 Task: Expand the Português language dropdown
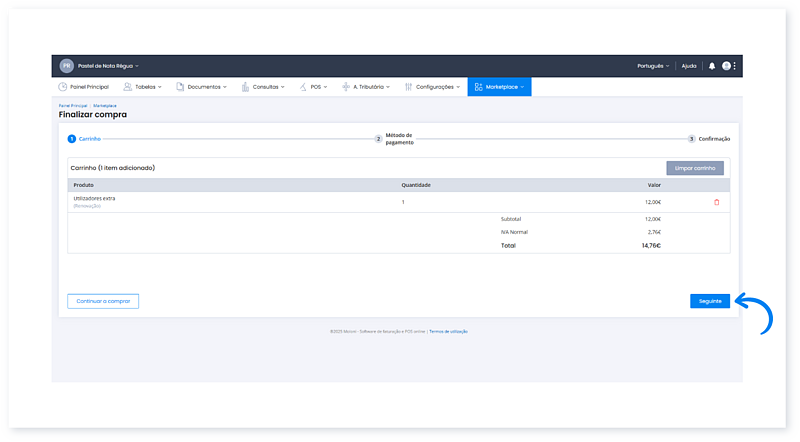(653, 66)
